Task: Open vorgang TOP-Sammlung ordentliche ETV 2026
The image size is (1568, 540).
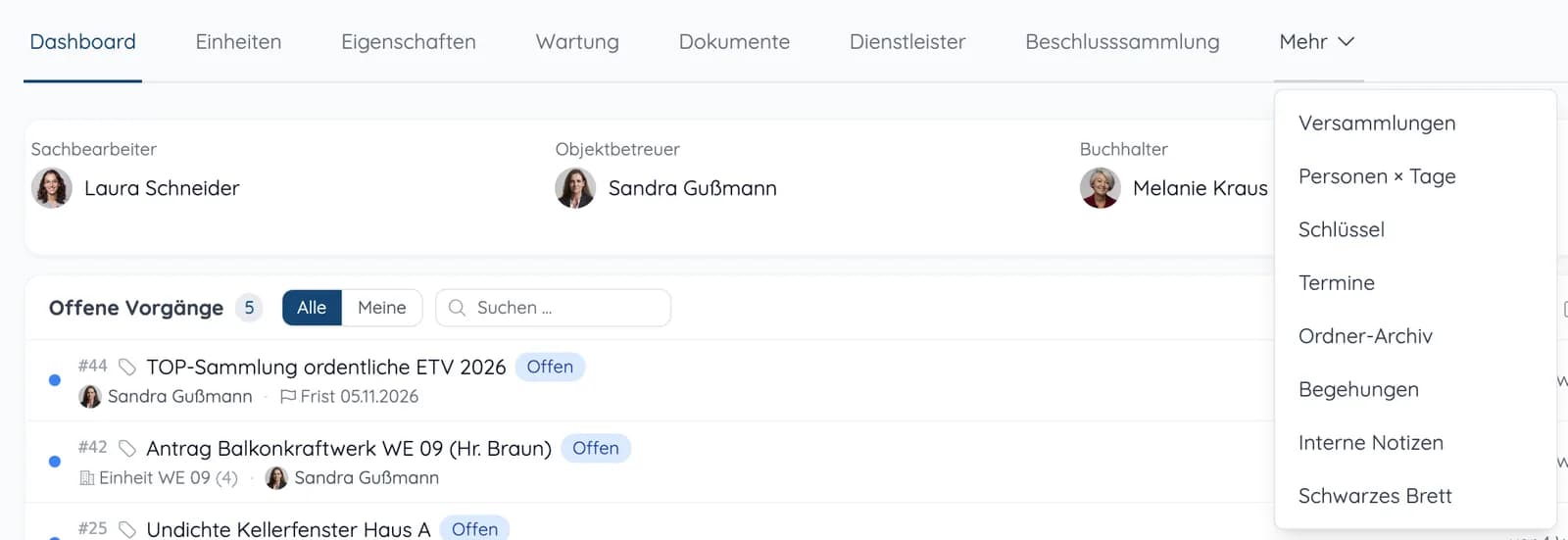Action: point(326,368)
